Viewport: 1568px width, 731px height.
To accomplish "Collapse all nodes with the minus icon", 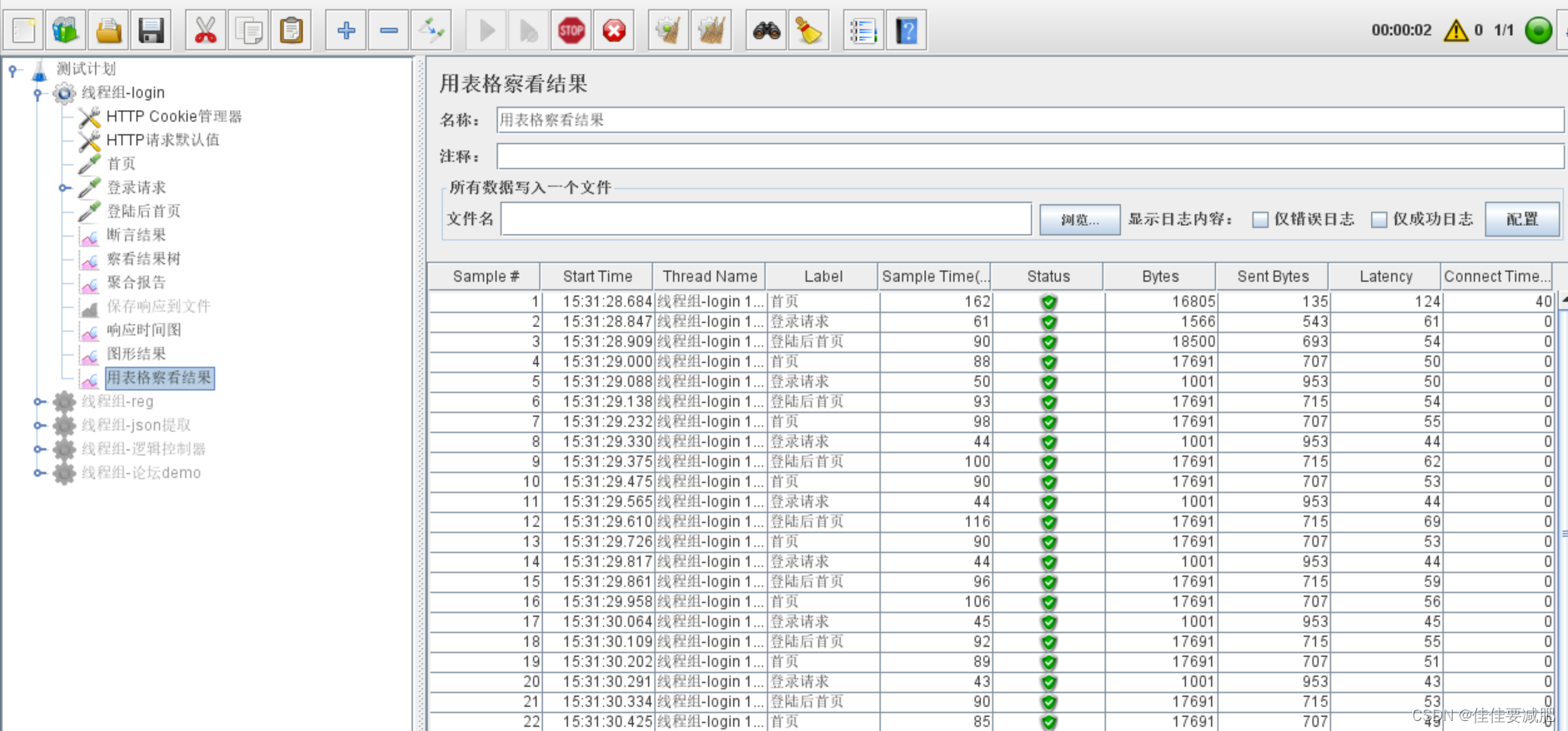I will pos(389,31).
